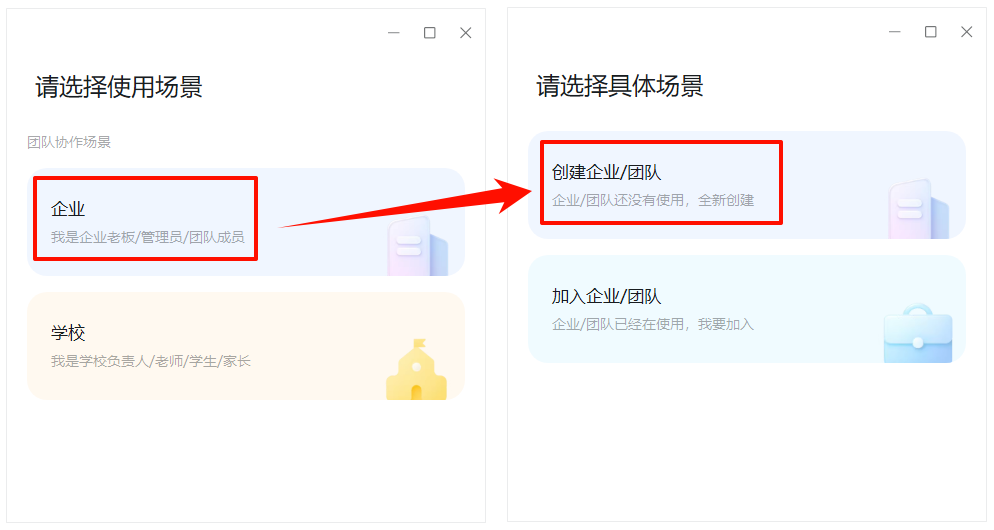This screenshot has height=530, width=994.
Task: Click the 请选择具体场景 heading
Action: 619,86
